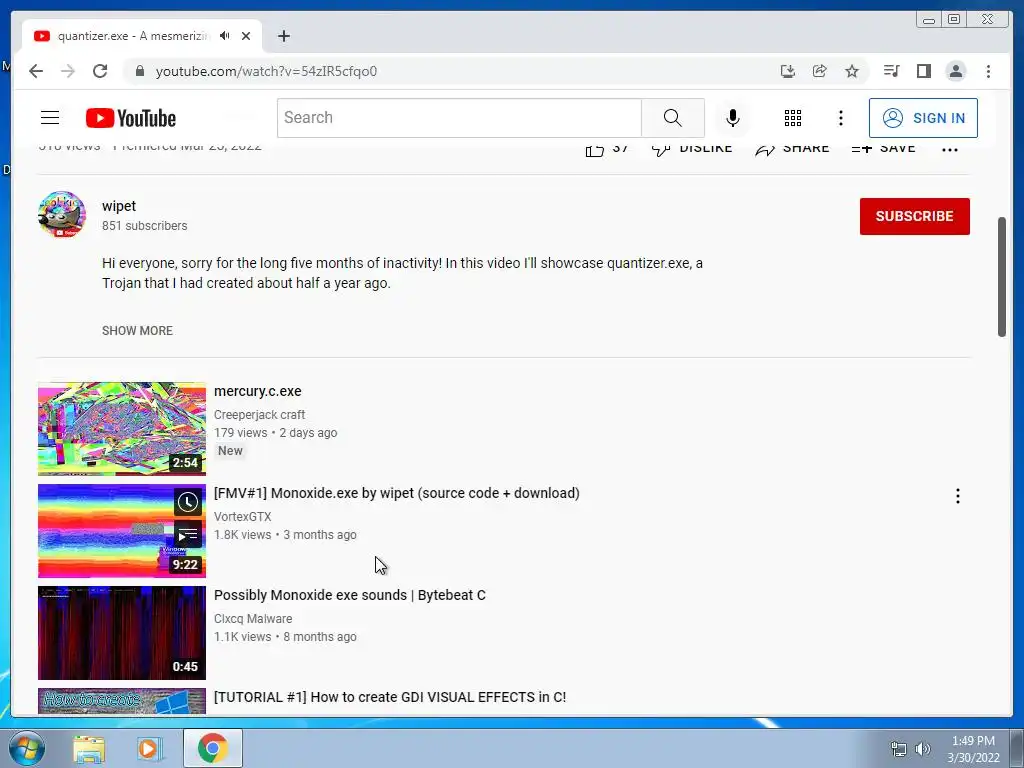Activate voice search microphone
Screen dimensions: 1024x768
733,118
